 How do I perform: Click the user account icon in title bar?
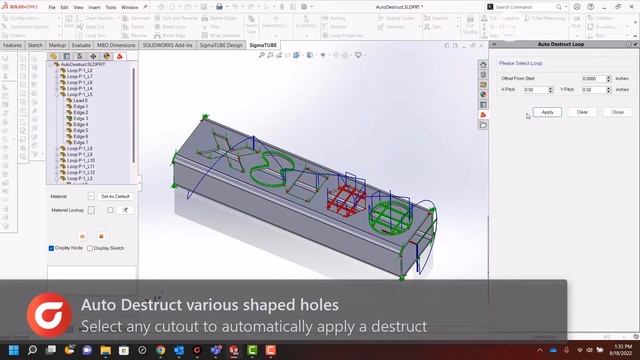point(577,7)
